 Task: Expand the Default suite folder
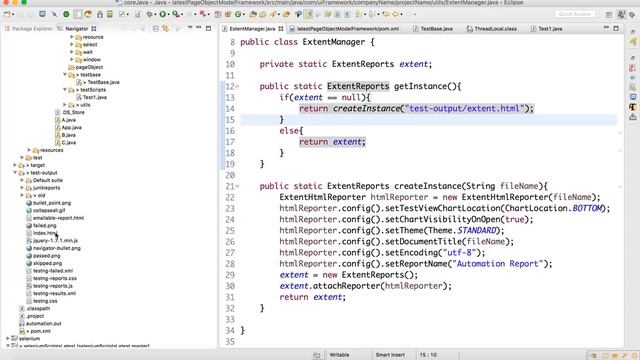pos(22,180)
